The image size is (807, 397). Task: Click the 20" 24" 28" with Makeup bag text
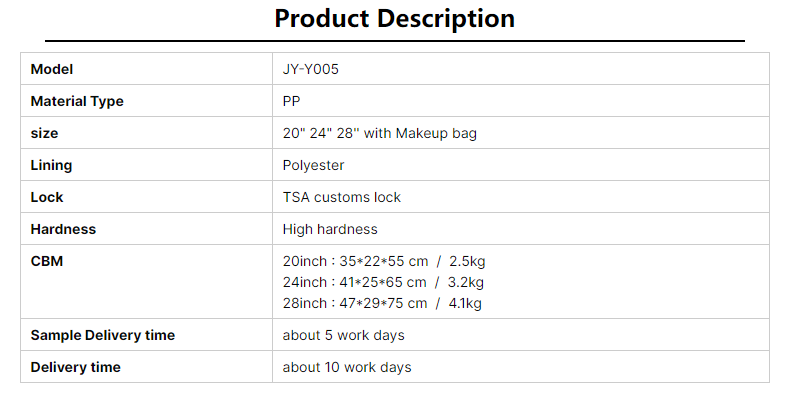point(379,133)
